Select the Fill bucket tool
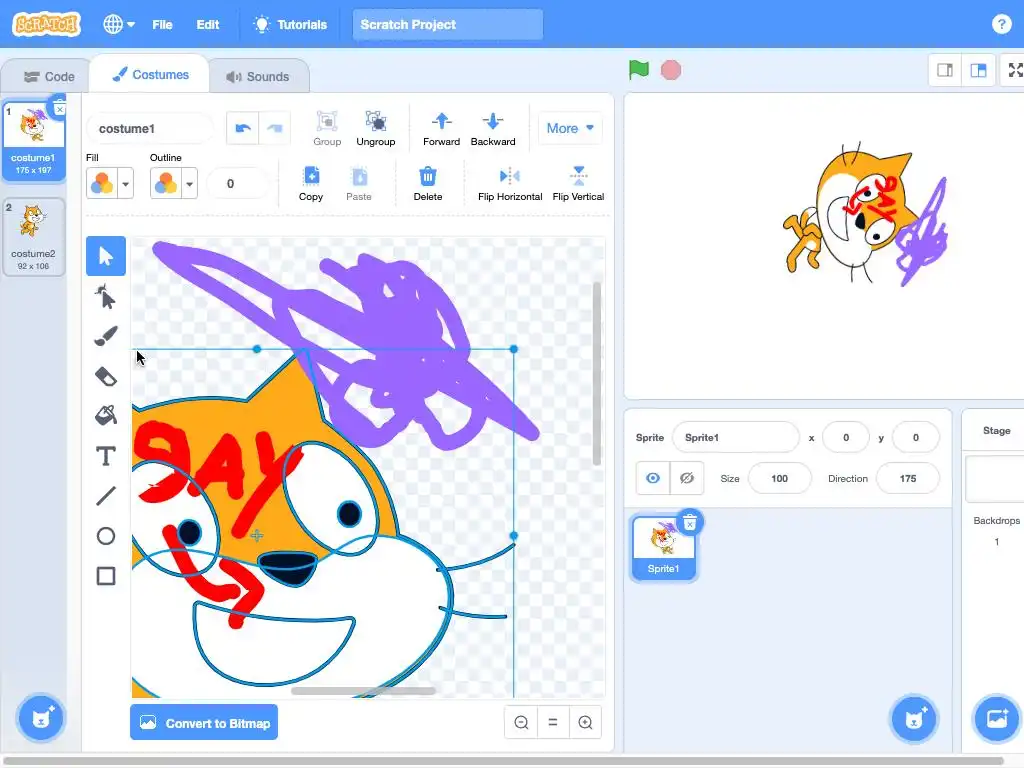The image size is (1024, 768). click(106, 416)
